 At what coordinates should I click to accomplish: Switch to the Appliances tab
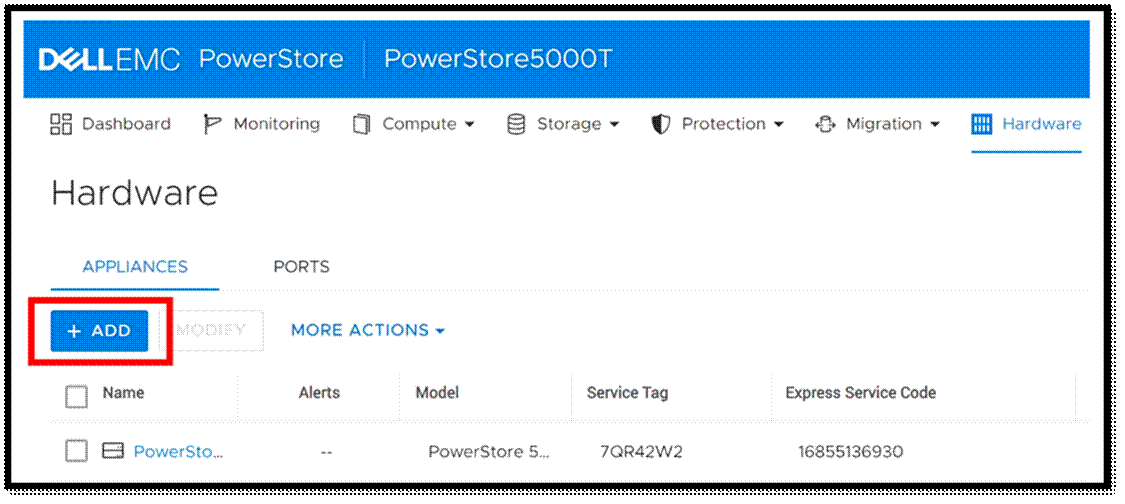(x=135, y=267)
